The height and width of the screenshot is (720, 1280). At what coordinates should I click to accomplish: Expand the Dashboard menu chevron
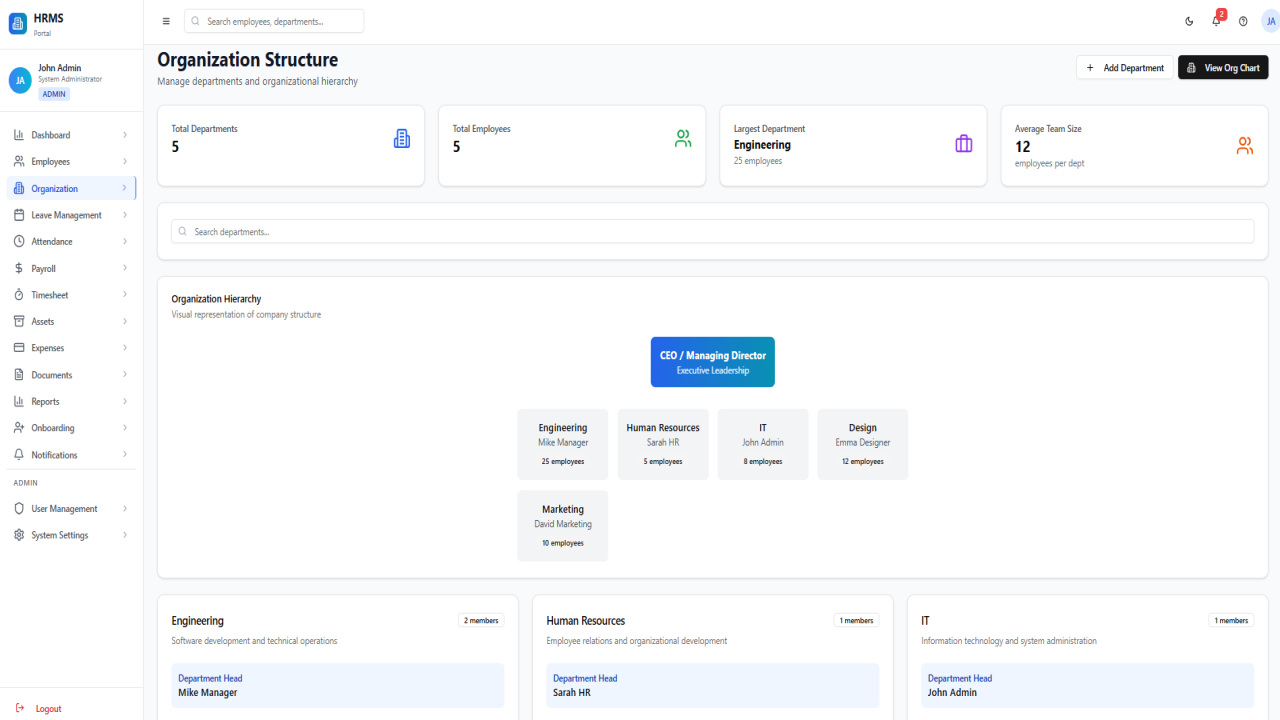[125, 135]
